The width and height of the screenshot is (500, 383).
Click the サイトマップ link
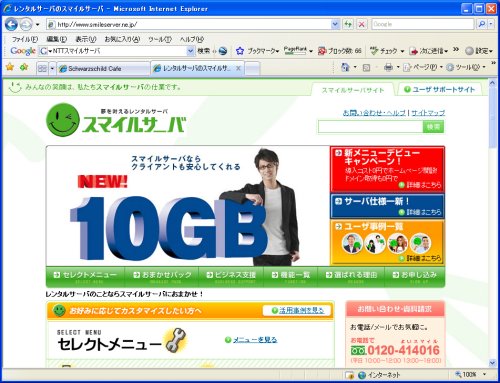[428, 113]
